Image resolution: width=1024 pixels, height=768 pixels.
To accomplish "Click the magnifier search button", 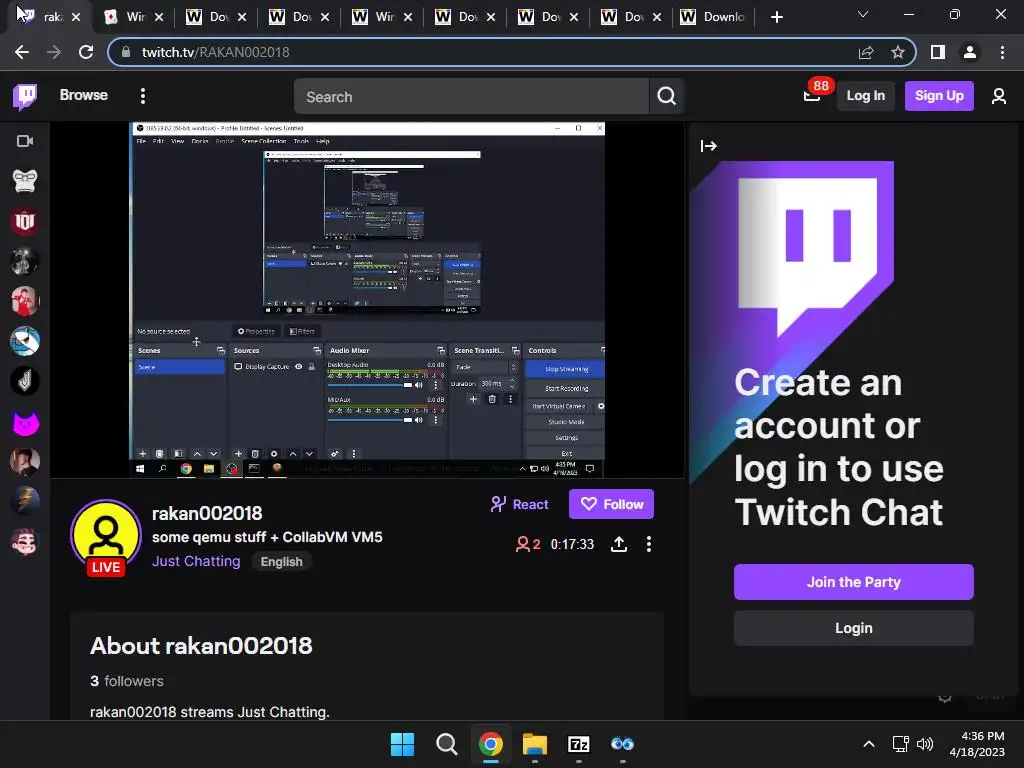I will [666, 97].
